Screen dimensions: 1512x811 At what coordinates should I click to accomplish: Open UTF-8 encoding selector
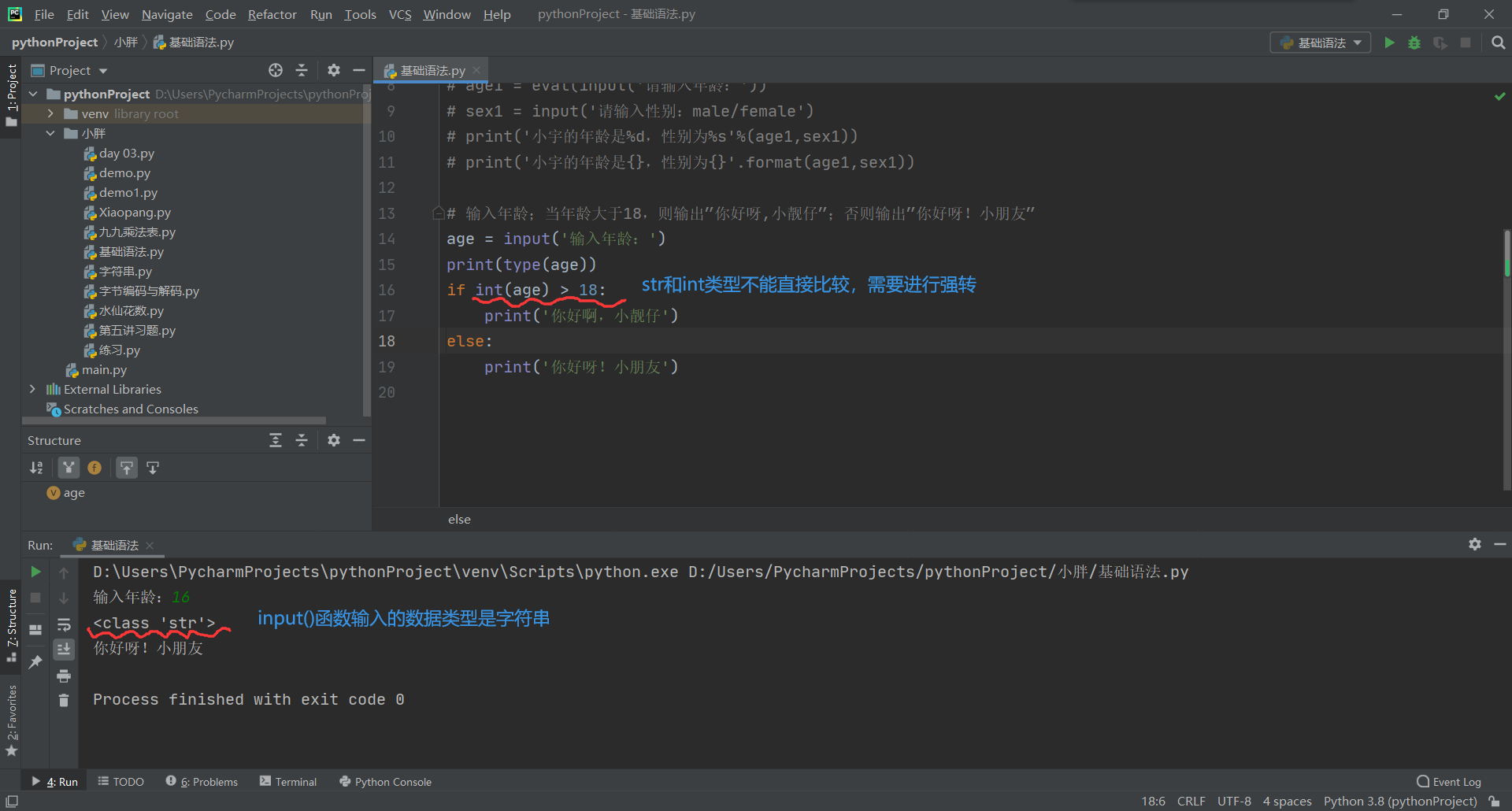click(1234, 802)
